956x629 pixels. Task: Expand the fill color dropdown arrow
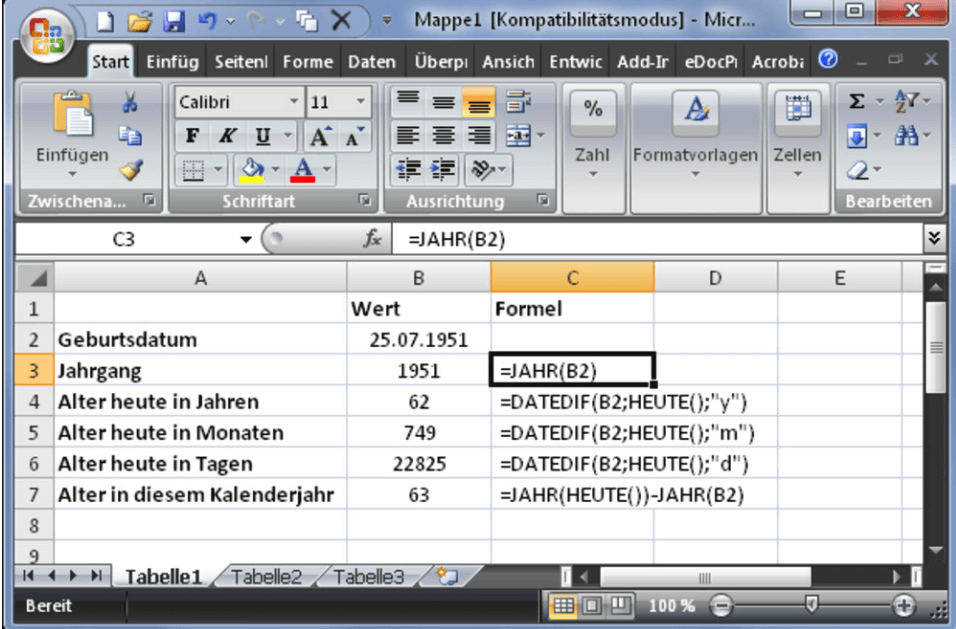276,169
